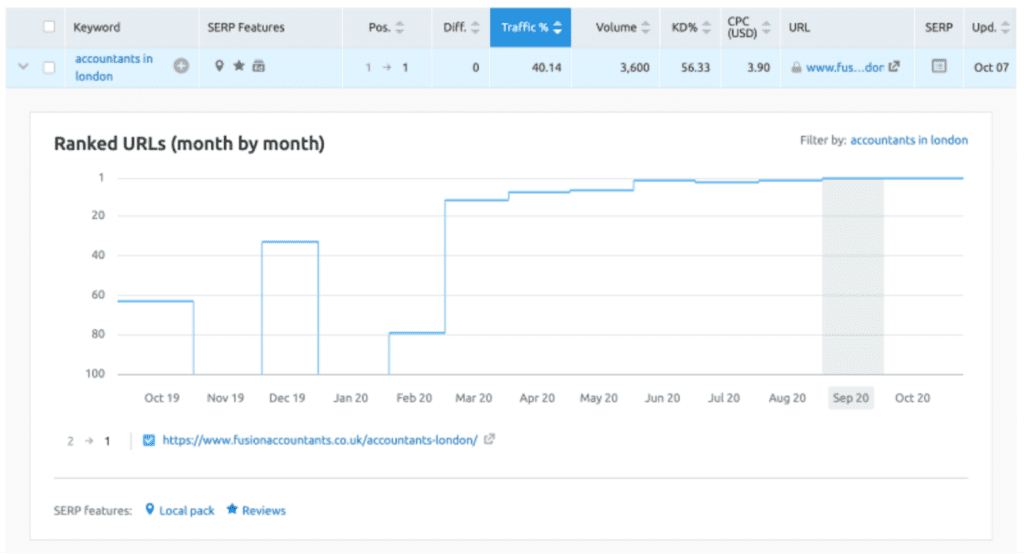
Task: Click the SERP Features column header
Action: point(246,27)
